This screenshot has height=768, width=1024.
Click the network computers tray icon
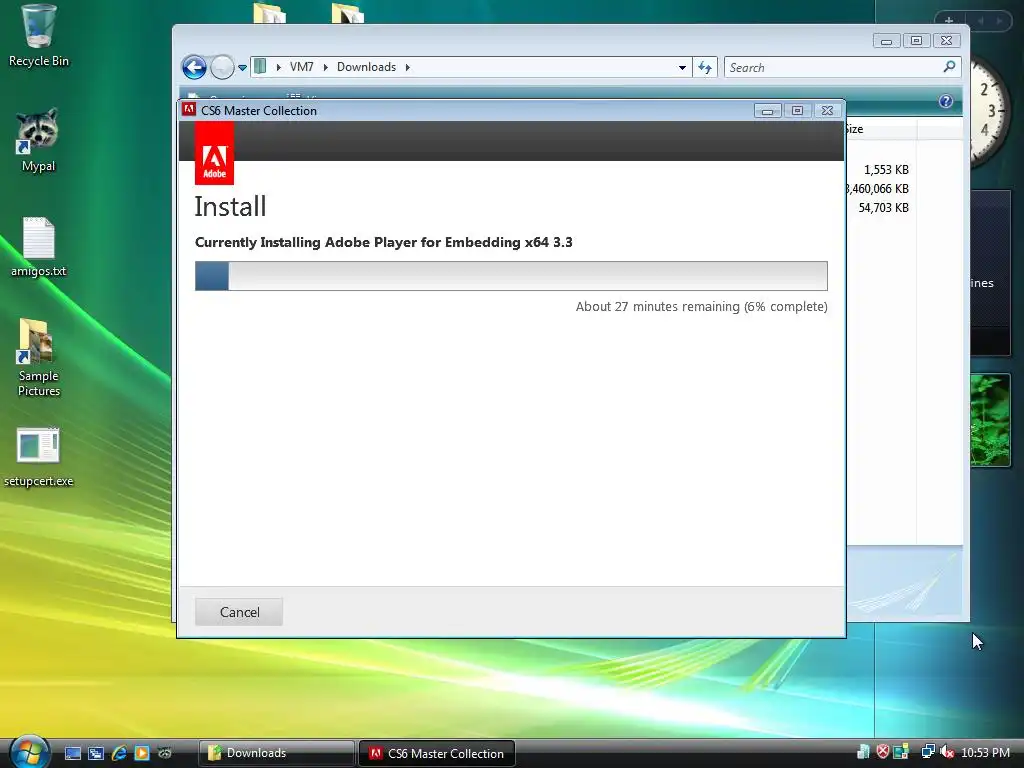click(928, 752)
